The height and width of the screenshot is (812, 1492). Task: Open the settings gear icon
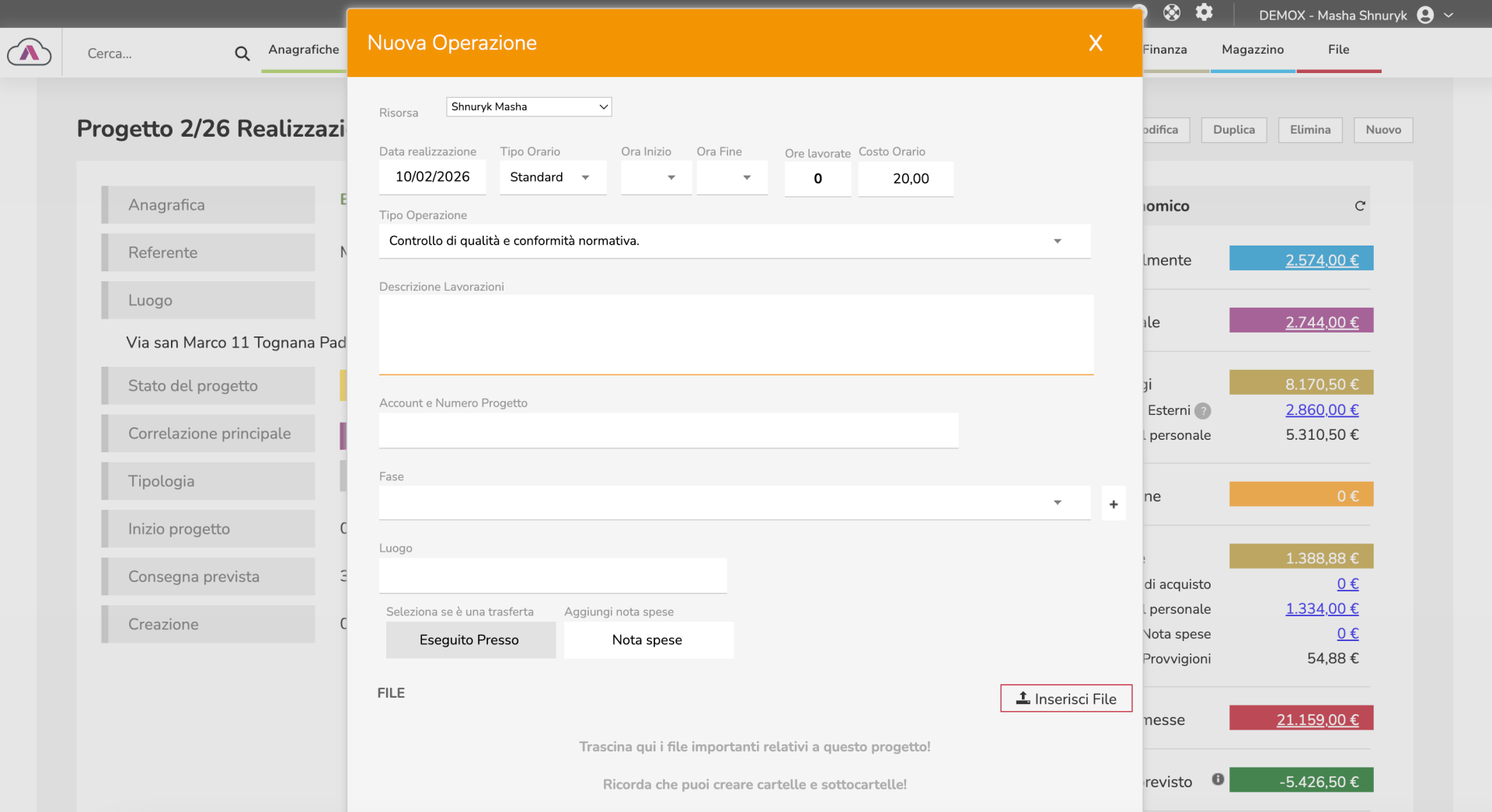click(x=1204, y=12)
